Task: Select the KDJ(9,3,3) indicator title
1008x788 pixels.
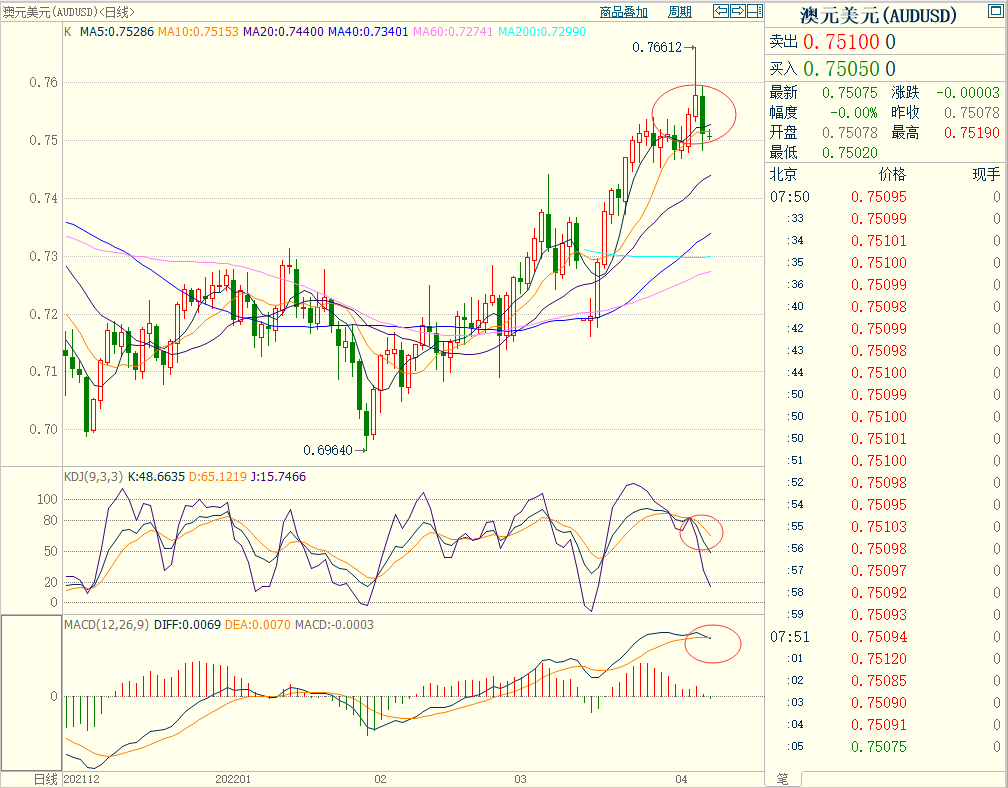Action: tap(93, 477)
